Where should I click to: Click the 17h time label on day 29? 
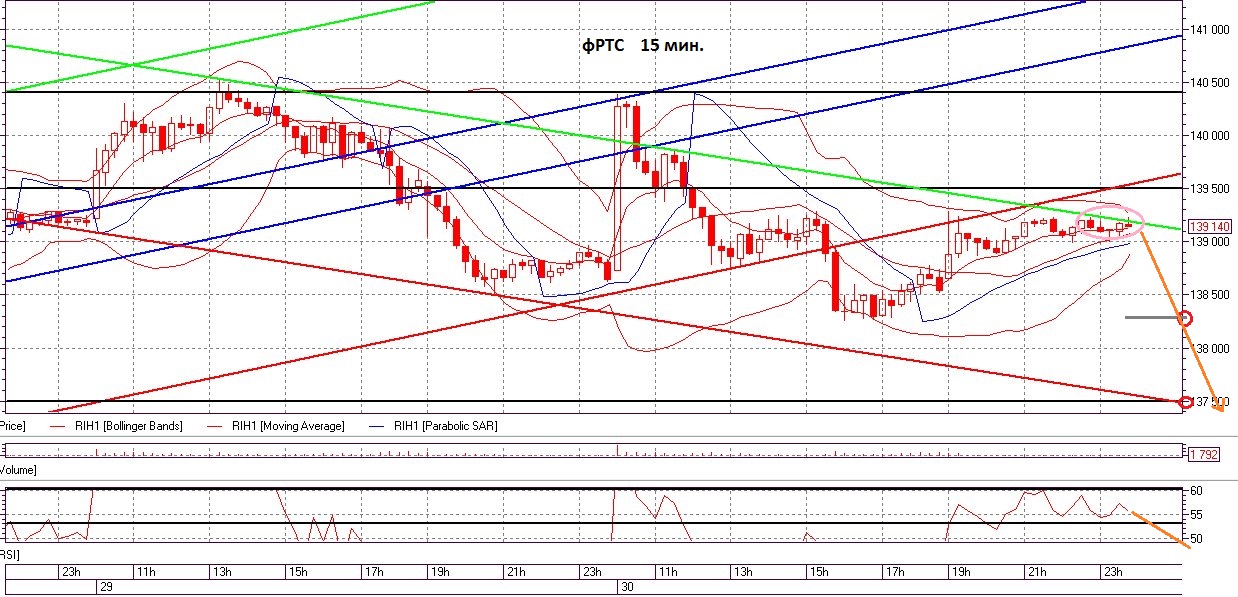tap(372, 573)
